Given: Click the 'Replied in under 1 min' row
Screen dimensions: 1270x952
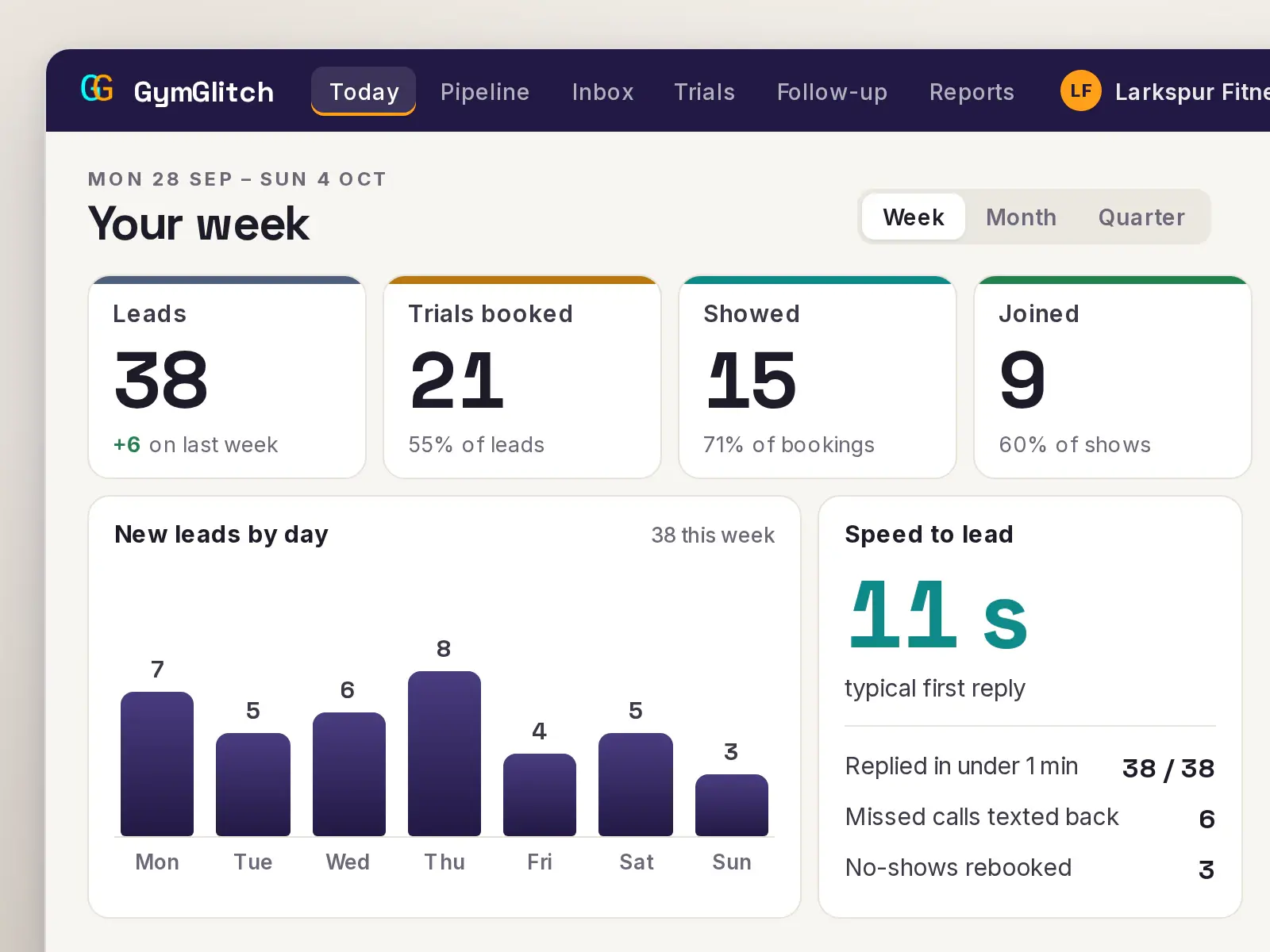Looking at the screenshot, I should click(x=1029, y=767).
